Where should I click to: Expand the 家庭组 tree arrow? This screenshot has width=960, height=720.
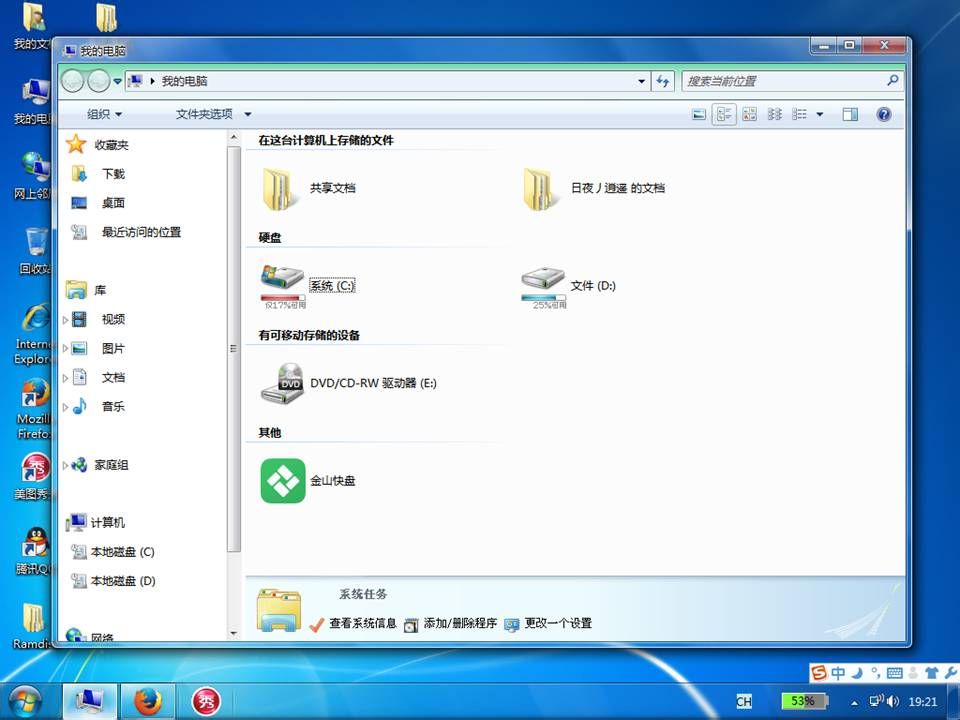click(66, 465)
